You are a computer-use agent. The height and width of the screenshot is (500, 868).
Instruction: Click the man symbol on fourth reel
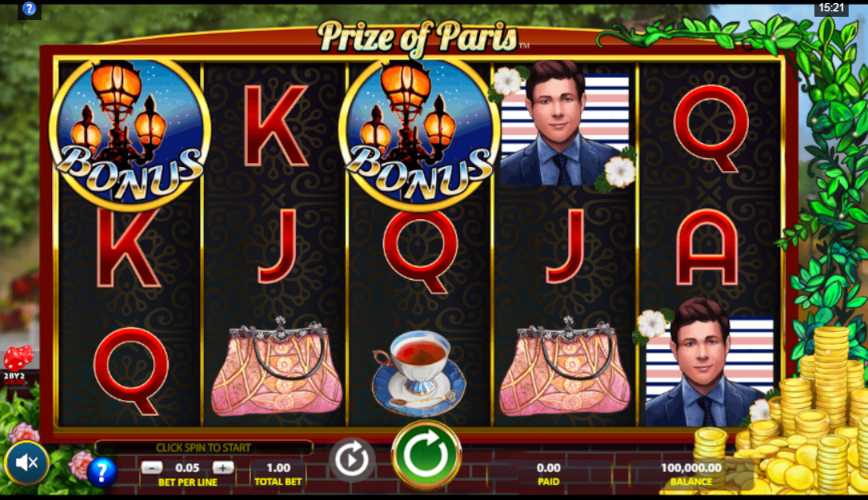coord(563,125)
